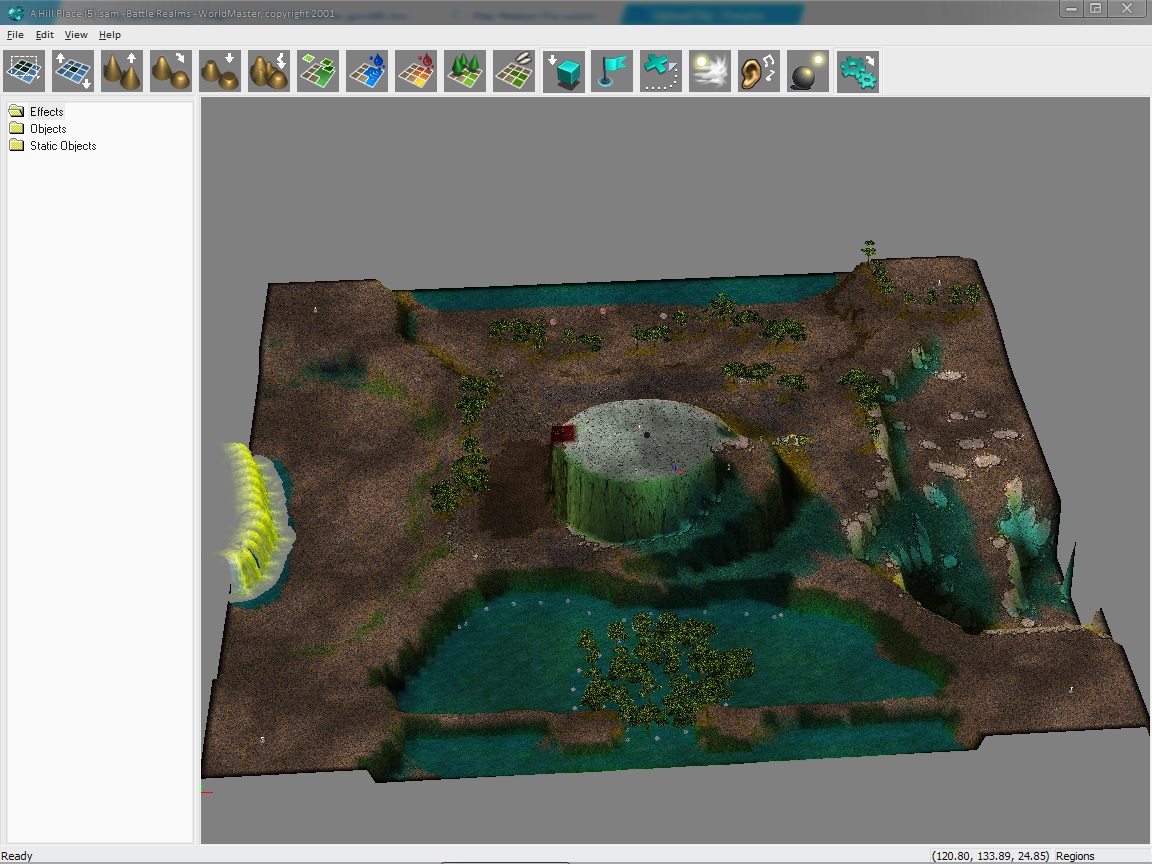Select the terrain grid selection tool

click(24, 71)
